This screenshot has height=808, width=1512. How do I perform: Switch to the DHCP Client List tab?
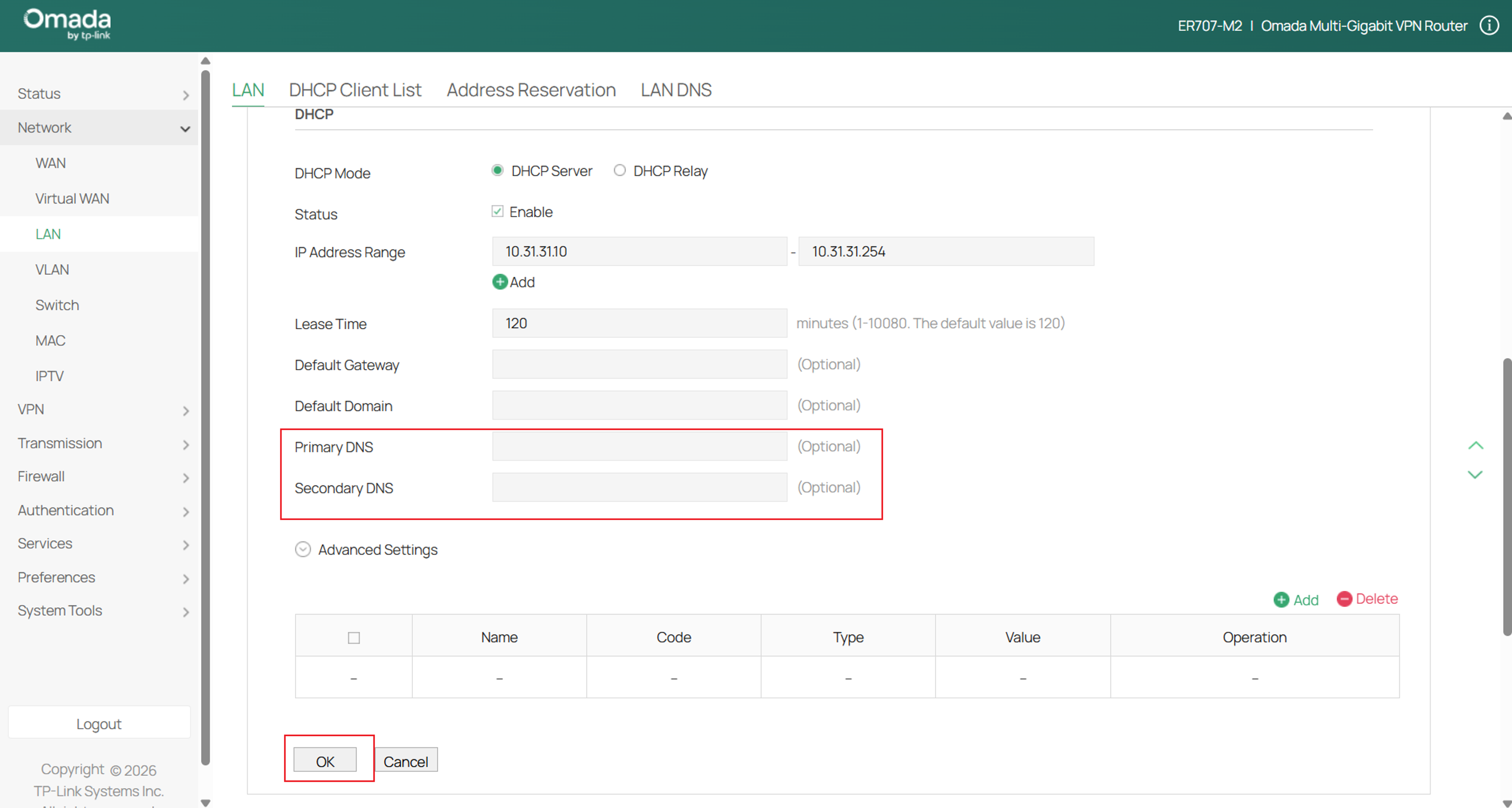click(x=355, y=90)
